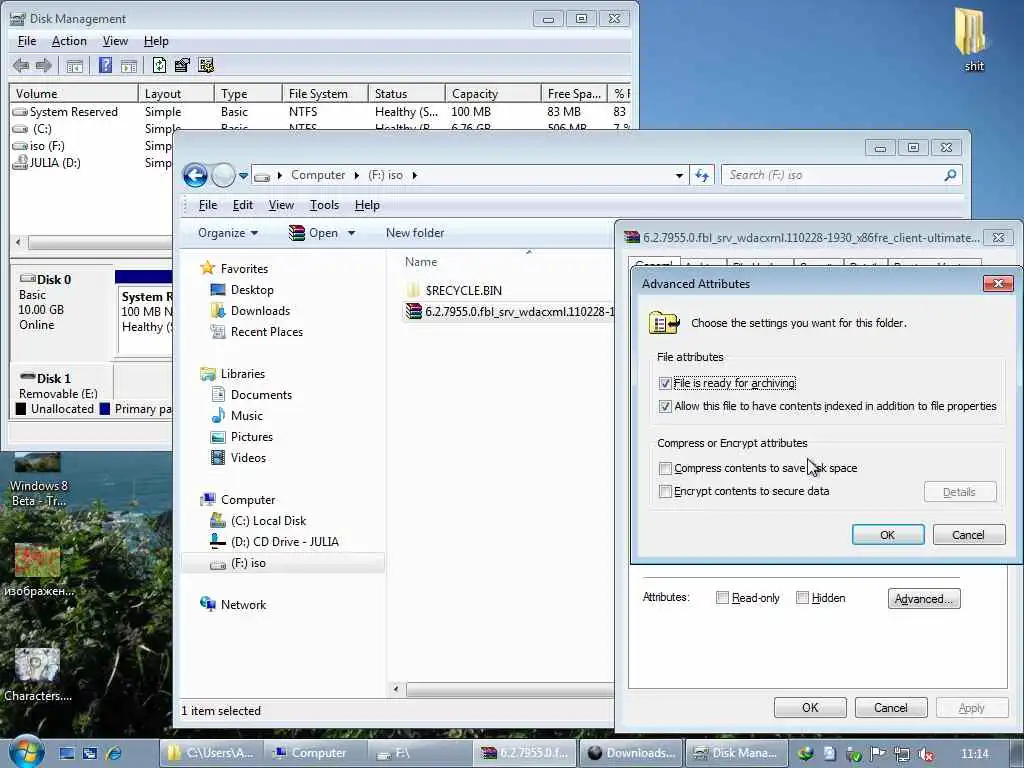The width and height of the screenshot is (1024, 768).
Task: Select the 6.2.7955.0 archive file icon
Action: [413, 312]
